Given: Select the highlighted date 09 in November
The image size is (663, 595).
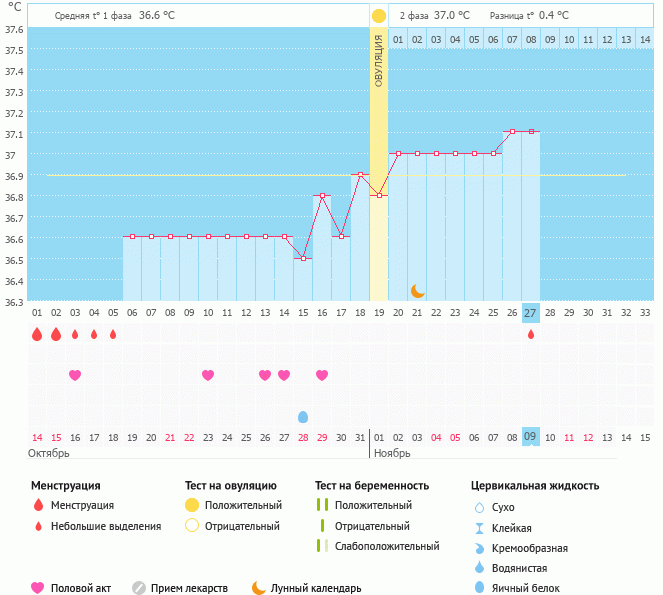Looking at the screenshot, I should (x=531, y=437).
